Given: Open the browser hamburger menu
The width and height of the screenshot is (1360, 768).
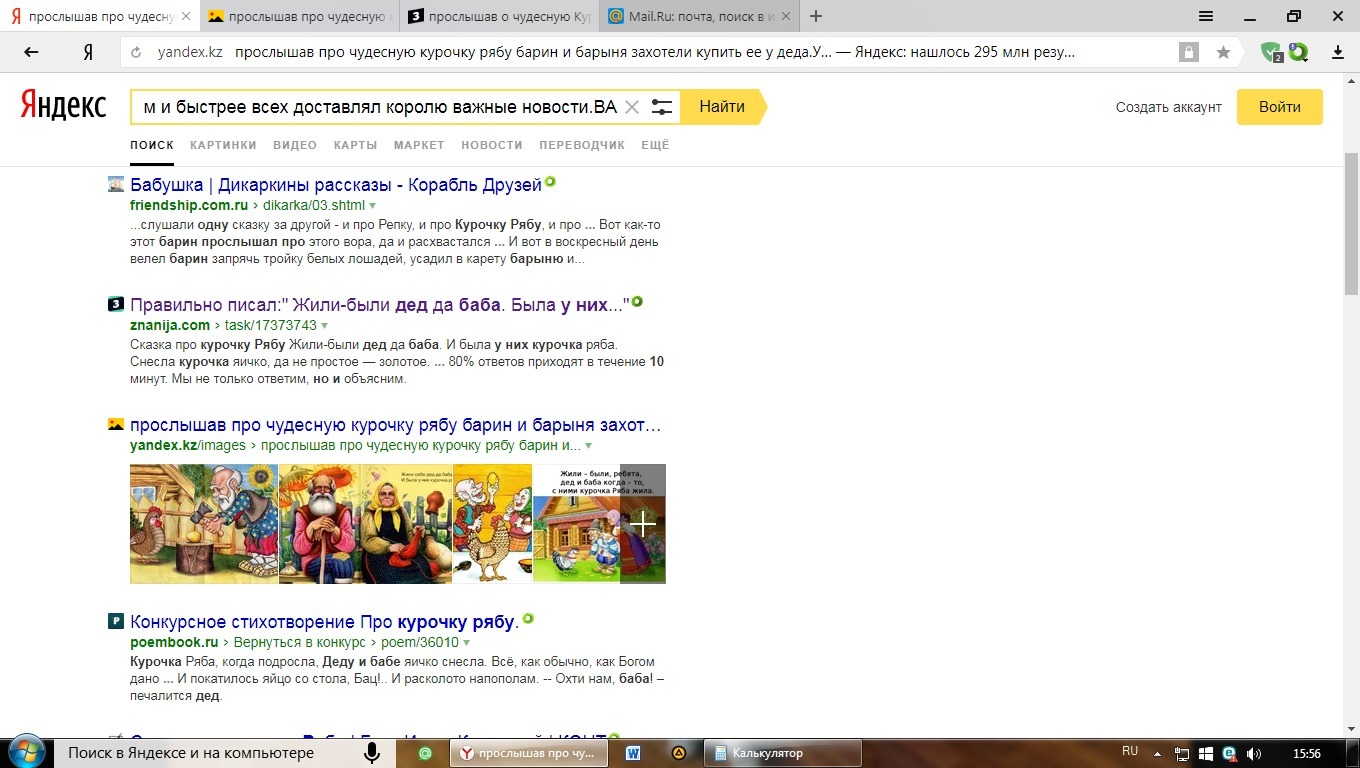Looking at the screenshot, I should point(1207,16).
